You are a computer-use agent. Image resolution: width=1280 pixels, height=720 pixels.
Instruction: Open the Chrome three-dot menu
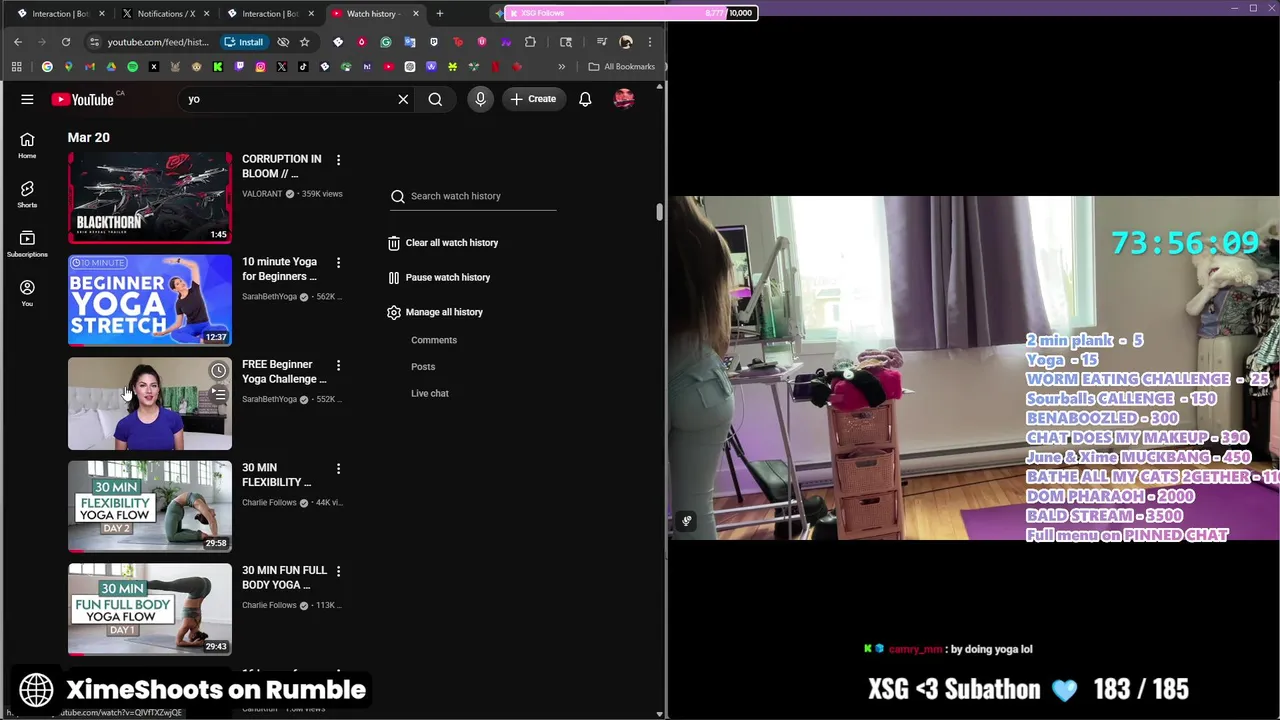click(650, 42)
